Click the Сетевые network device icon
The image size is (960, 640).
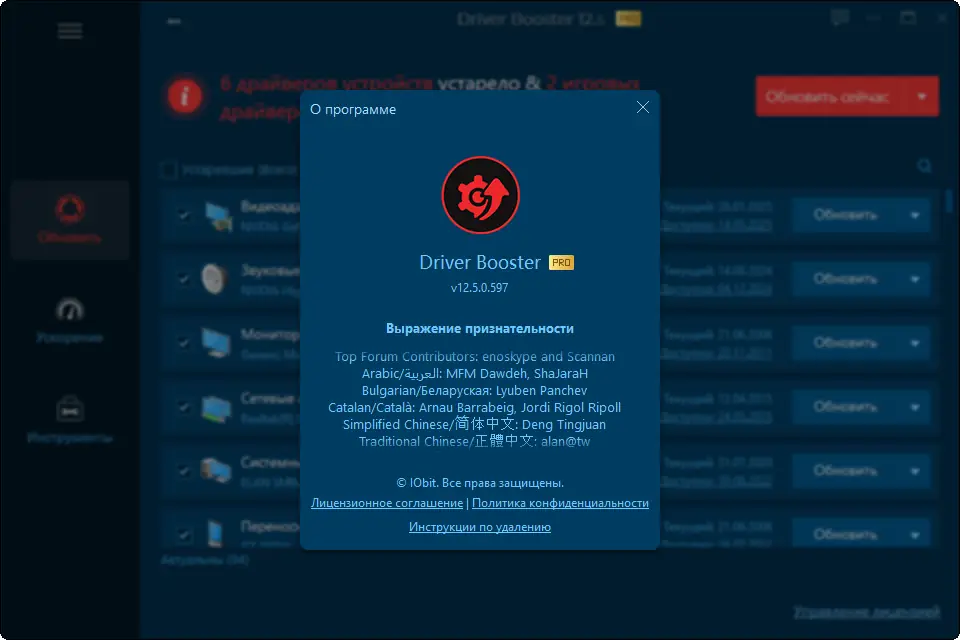tap(217, 408)
